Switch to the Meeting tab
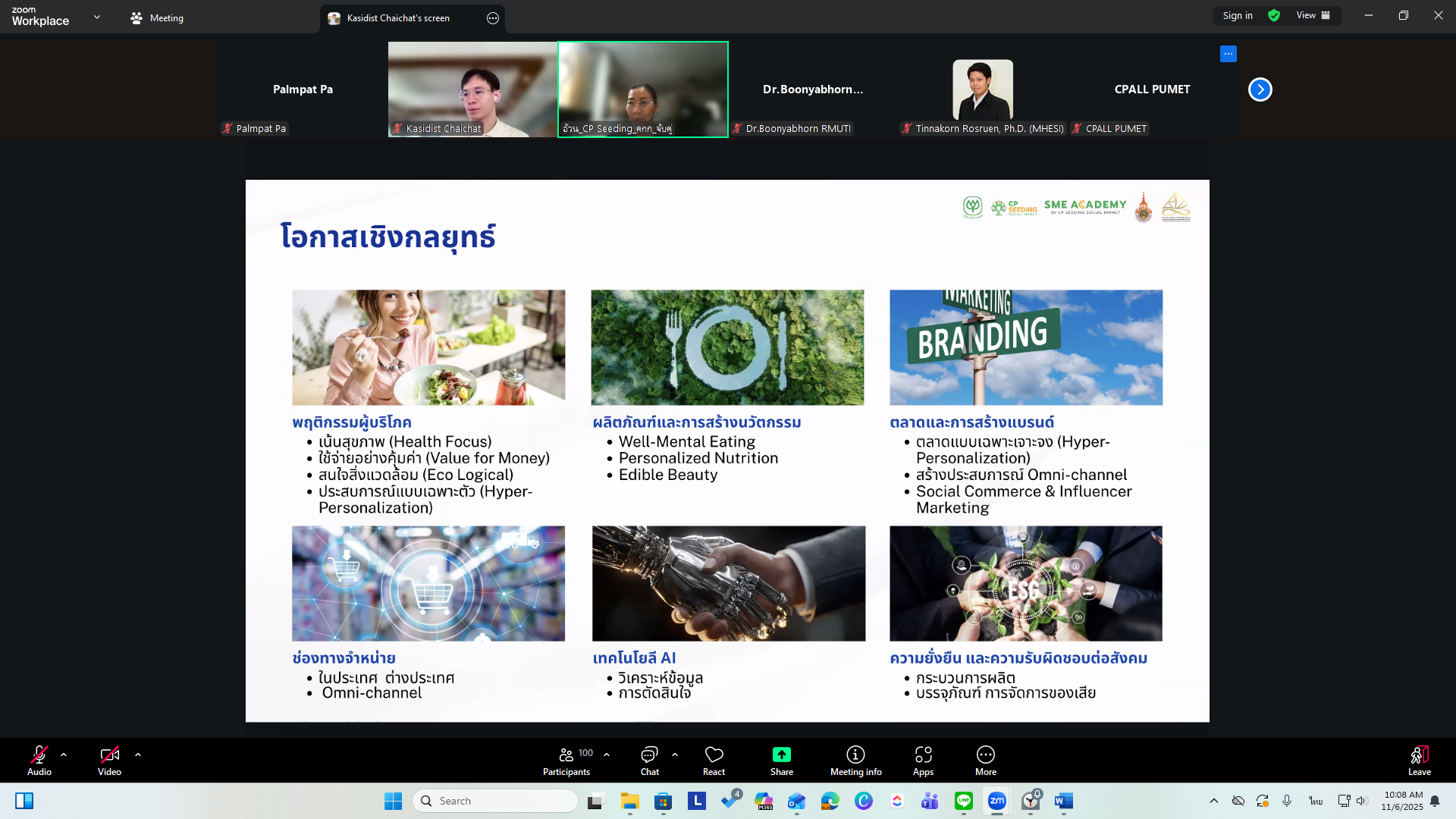Viewport: 1456px width, 819px height. [157, 18]
